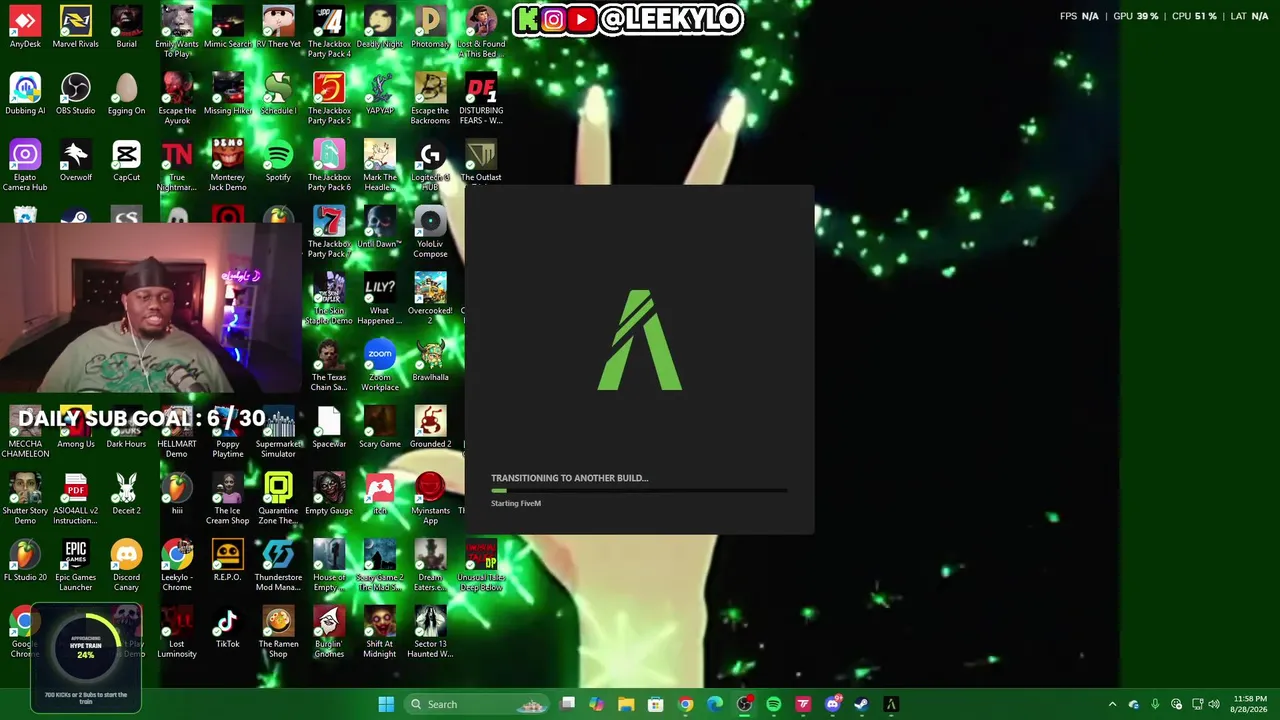Switch to FiveM on the taskbar
The width and height of the screenshot is (1280, 720).
click(x=891, y=704)
